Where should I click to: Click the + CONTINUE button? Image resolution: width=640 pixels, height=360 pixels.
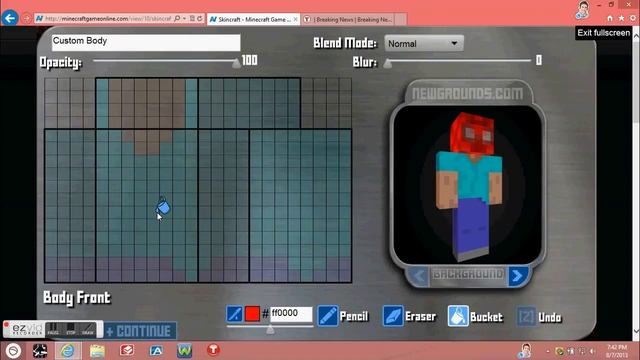139,331
